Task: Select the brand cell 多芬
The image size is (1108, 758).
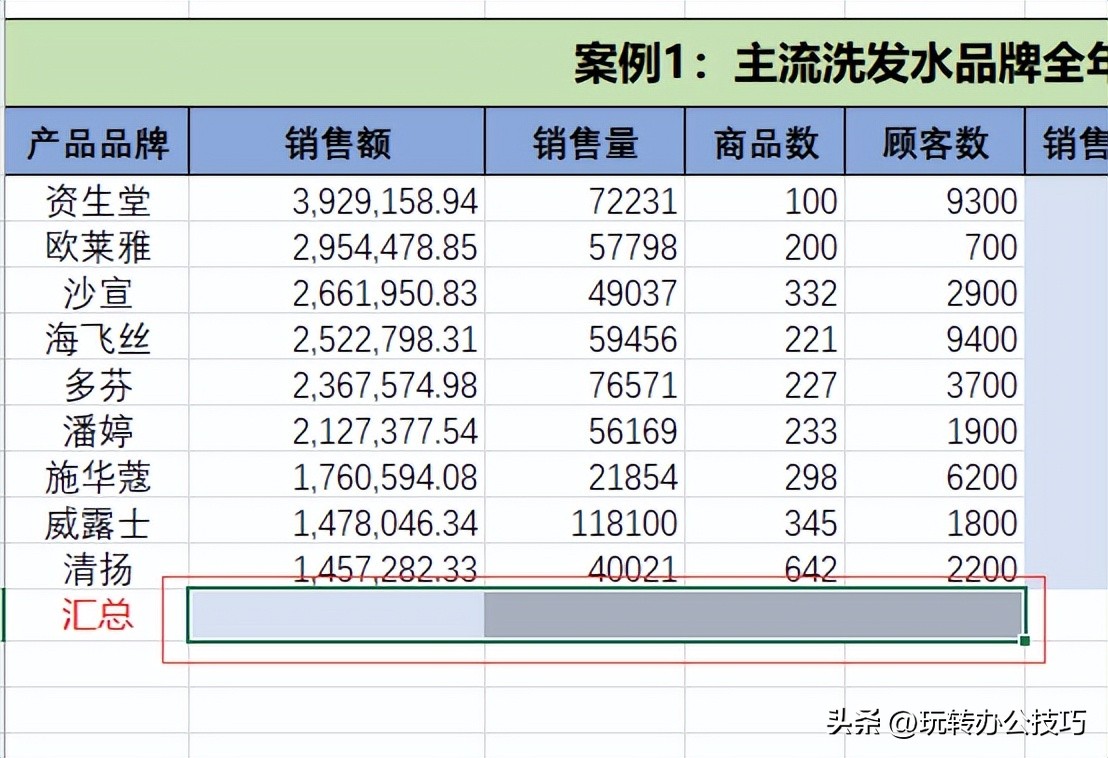Action: (x=97, y=383)
